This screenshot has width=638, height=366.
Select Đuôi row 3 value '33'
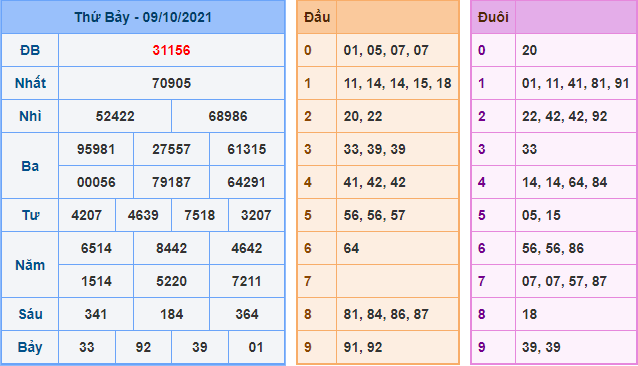[x=529, y=149]
